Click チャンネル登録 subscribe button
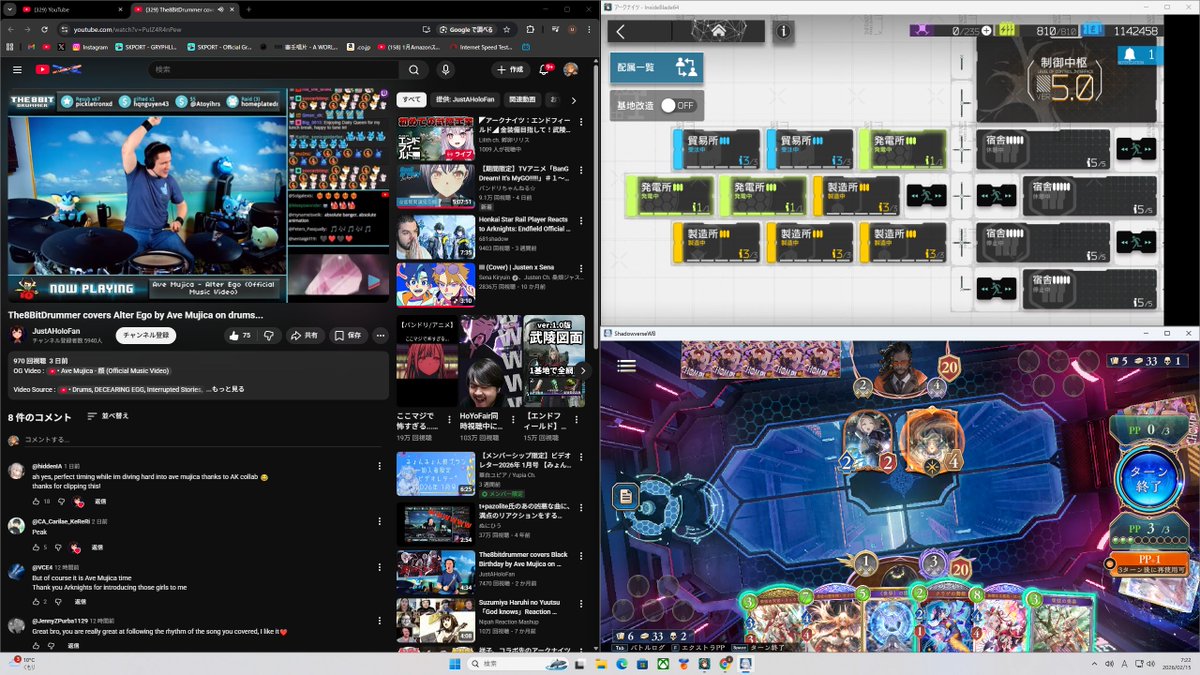Screen dimensions: 1200x675 146,336
